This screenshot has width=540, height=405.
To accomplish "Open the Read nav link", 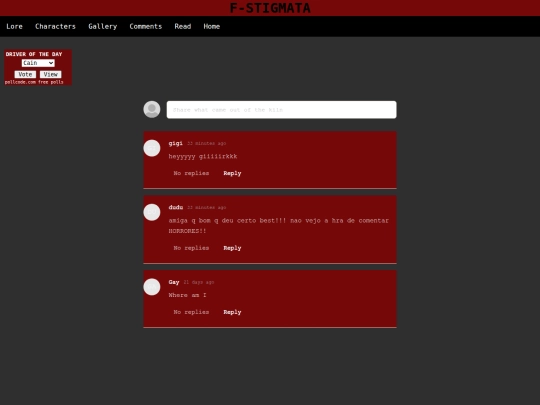I will click(x=183, y=27).
